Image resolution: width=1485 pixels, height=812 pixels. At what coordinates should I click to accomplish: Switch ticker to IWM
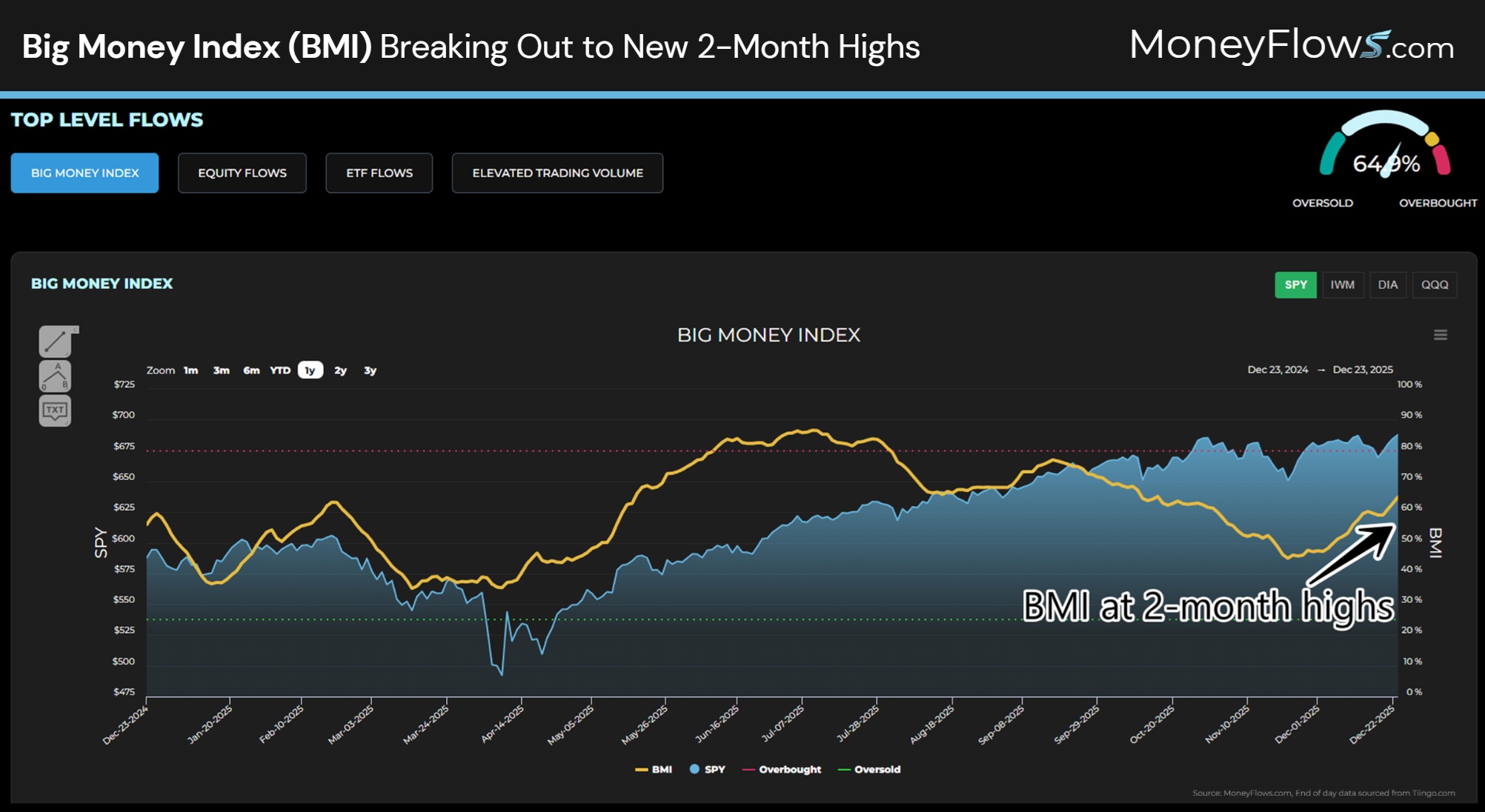click(x=1343, y=285)
